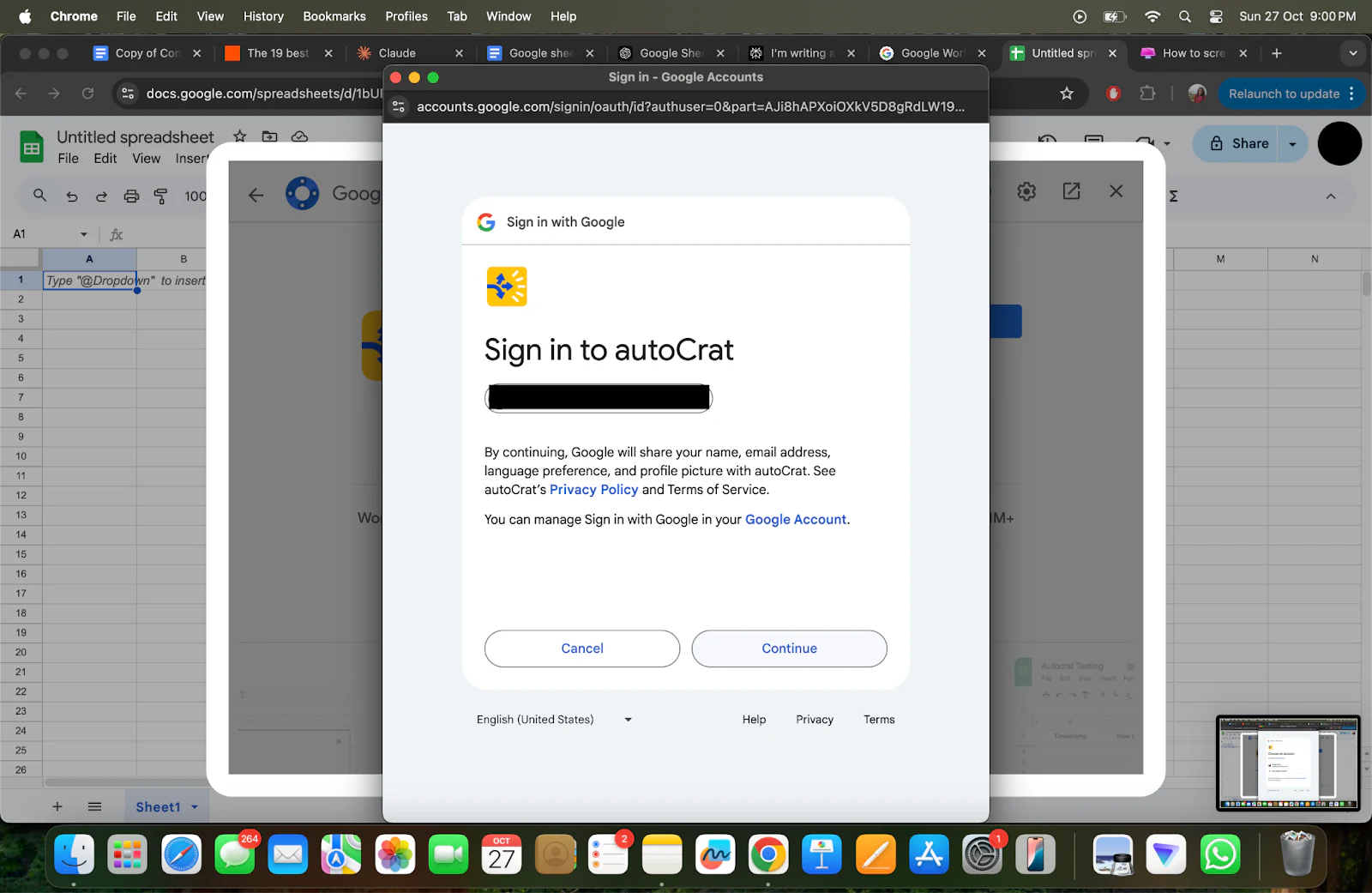Select the redacted account email chip
This screenshot has width=1372, height=893.
pos(599,398)
